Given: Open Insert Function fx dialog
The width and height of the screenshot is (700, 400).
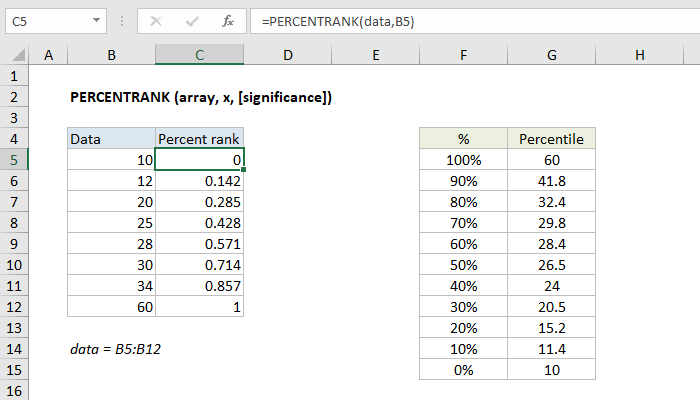Looking at the screenshot, I should click(228, 21).
